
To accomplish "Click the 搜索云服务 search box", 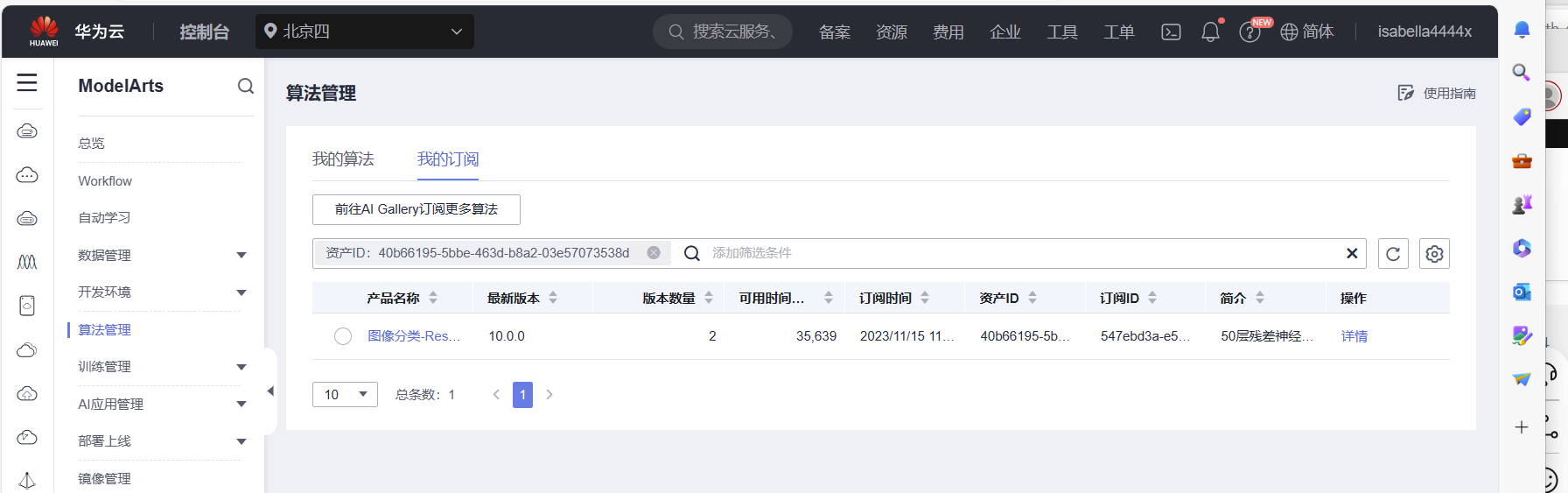I will pos(723,32).
